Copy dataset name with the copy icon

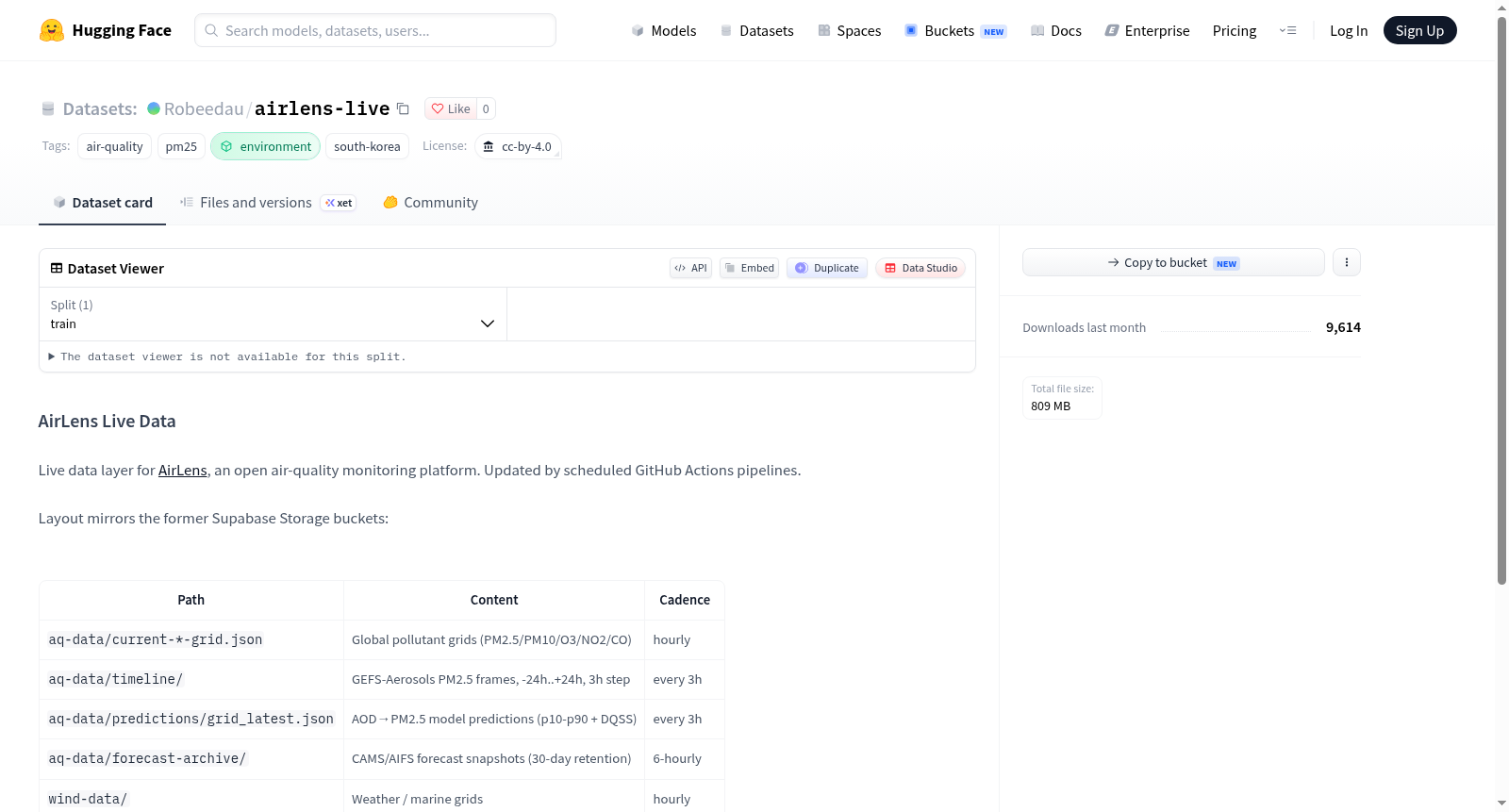403,108
